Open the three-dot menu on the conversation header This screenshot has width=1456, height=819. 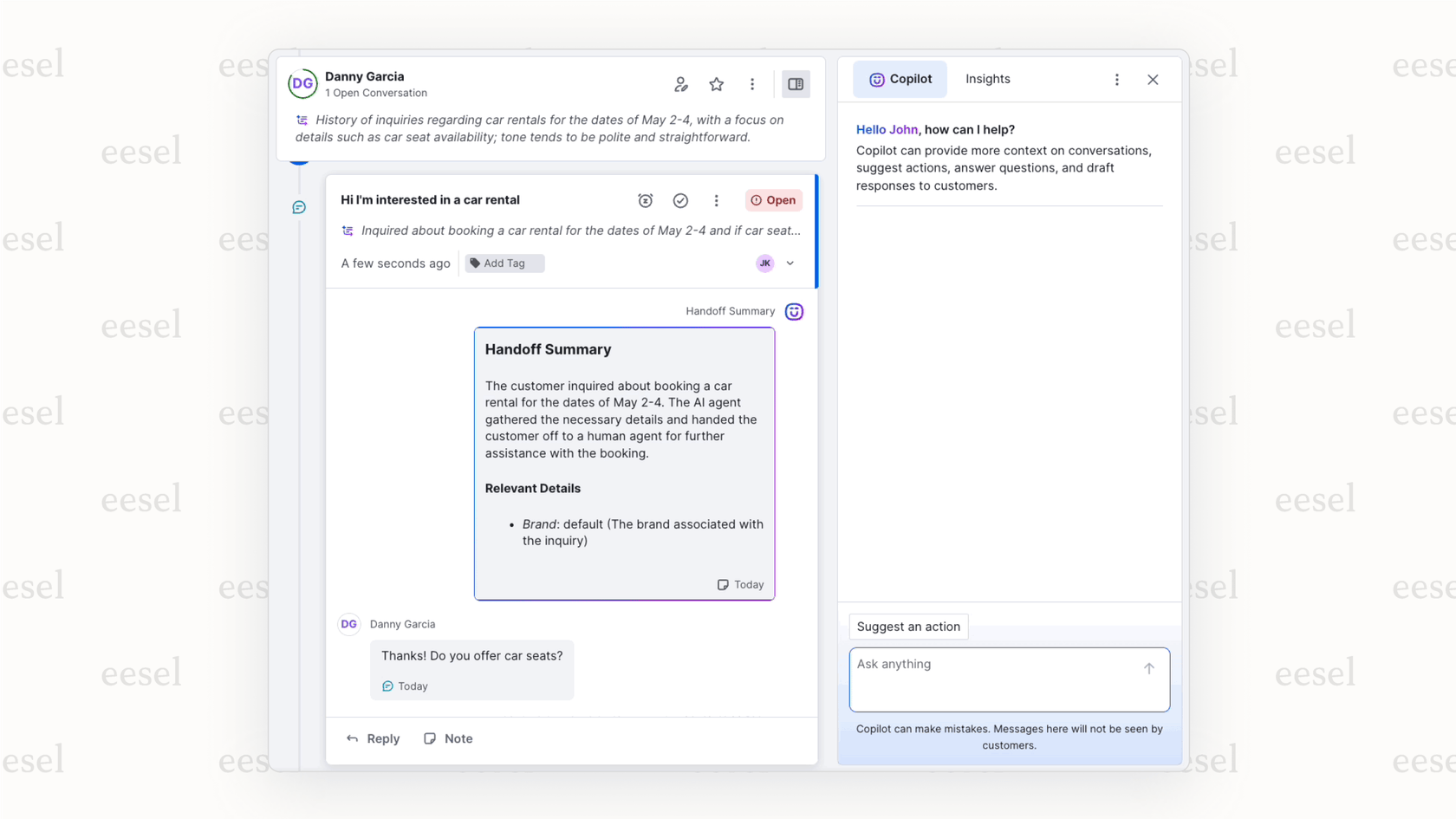point(752,84)
